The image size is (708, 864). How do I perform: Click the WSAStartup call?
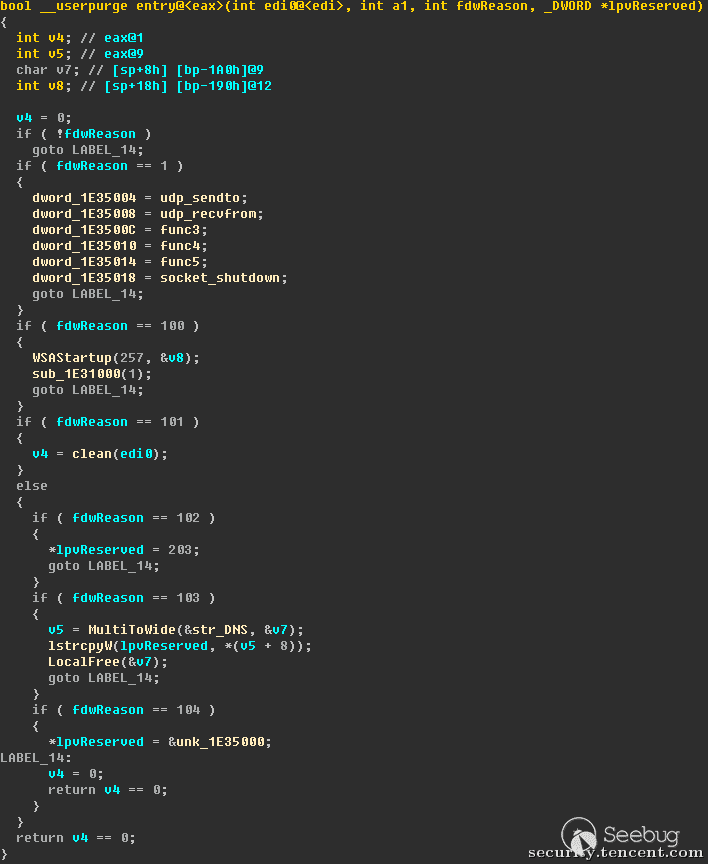72,358
